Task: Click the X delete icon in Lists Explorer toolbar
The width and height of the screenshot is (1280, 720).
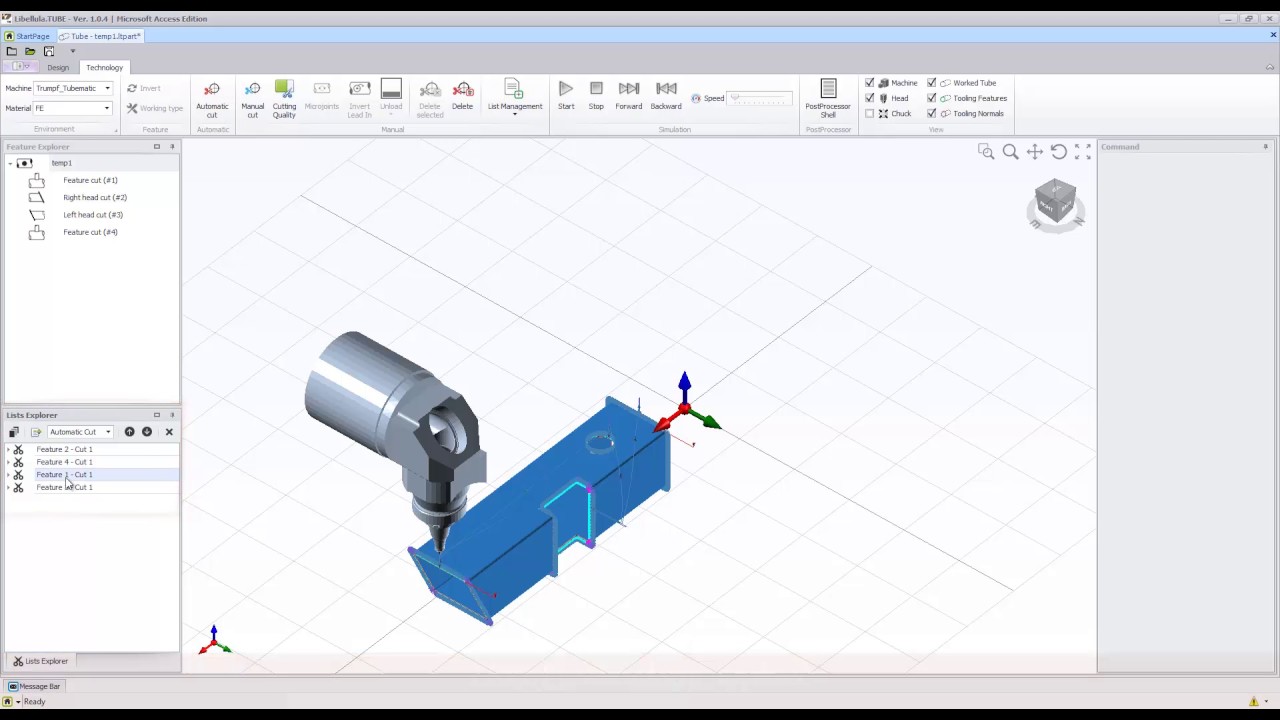Action: [169, 432]
